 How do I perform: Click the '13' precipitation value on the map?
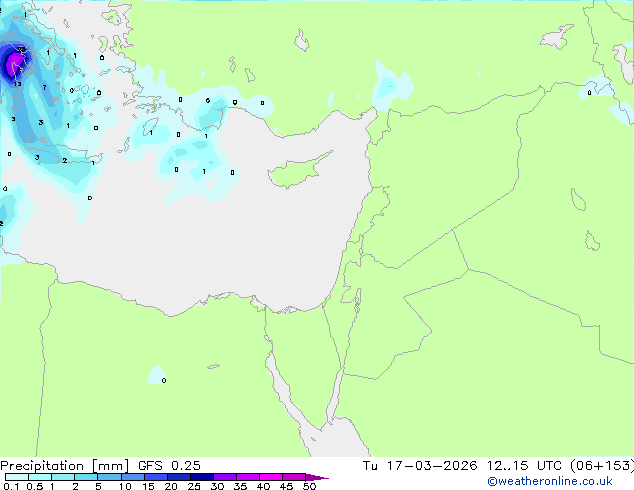17,84
